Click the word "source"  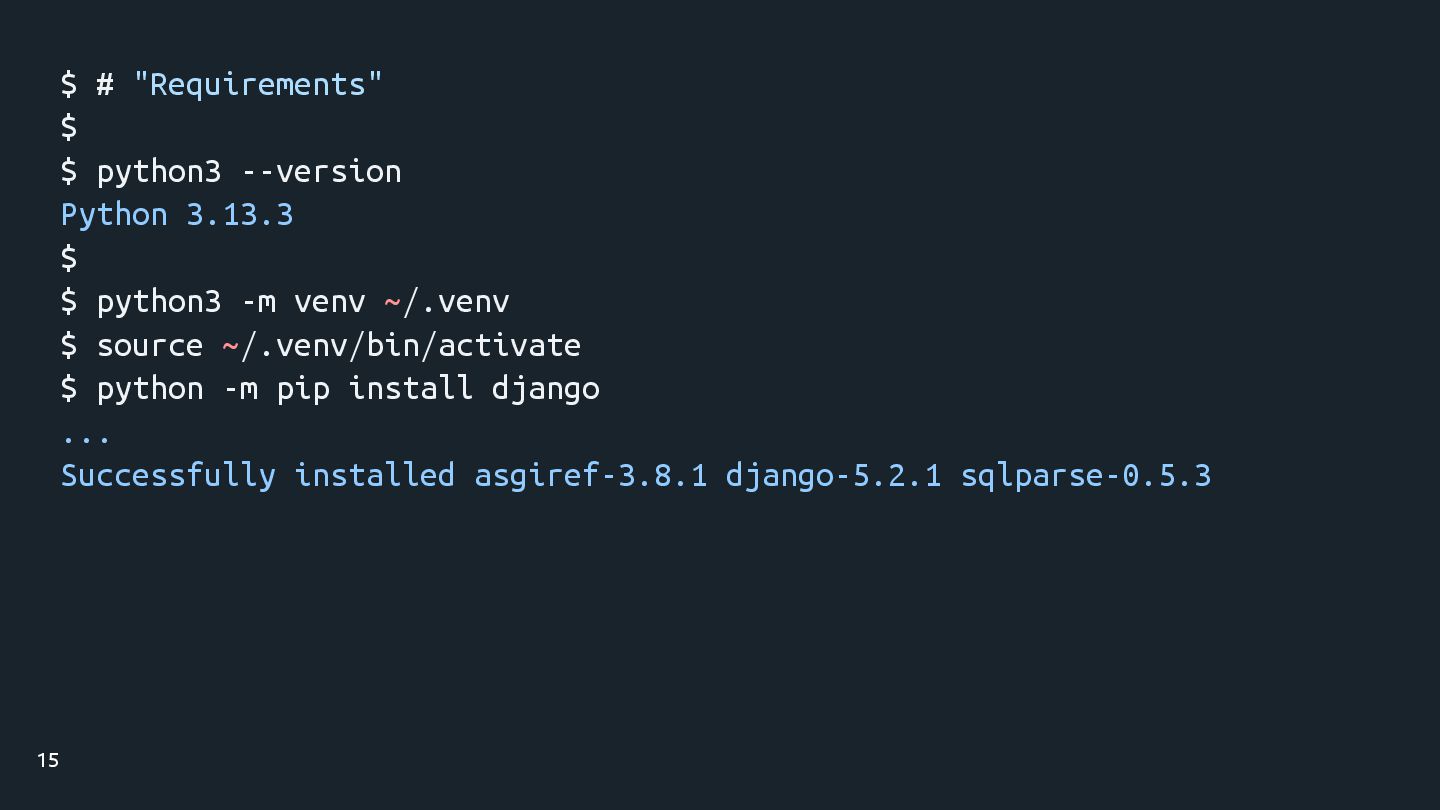(149, 345)
